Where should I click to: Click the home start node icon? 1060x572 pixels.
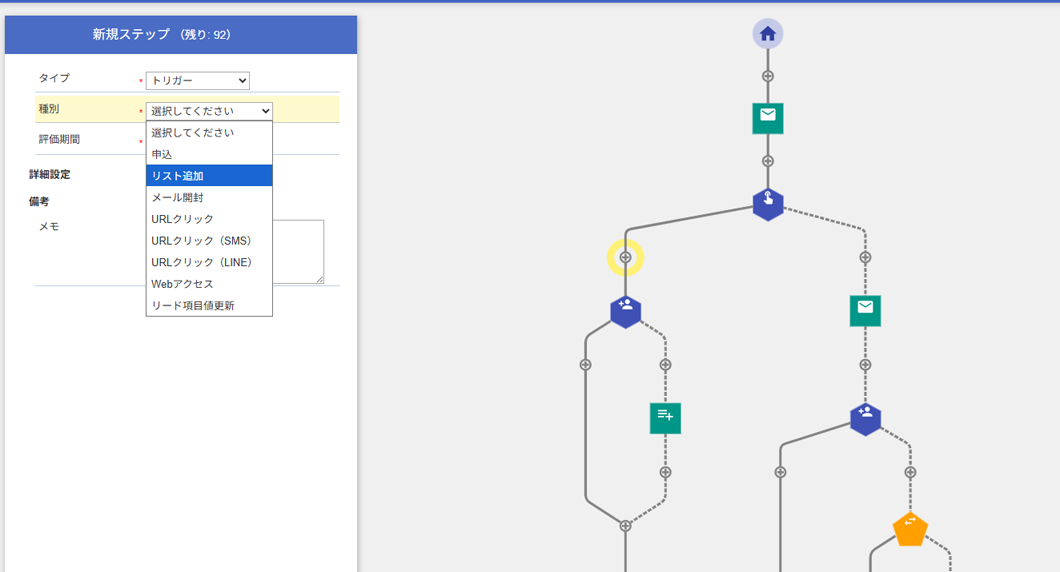pos(767,34)
